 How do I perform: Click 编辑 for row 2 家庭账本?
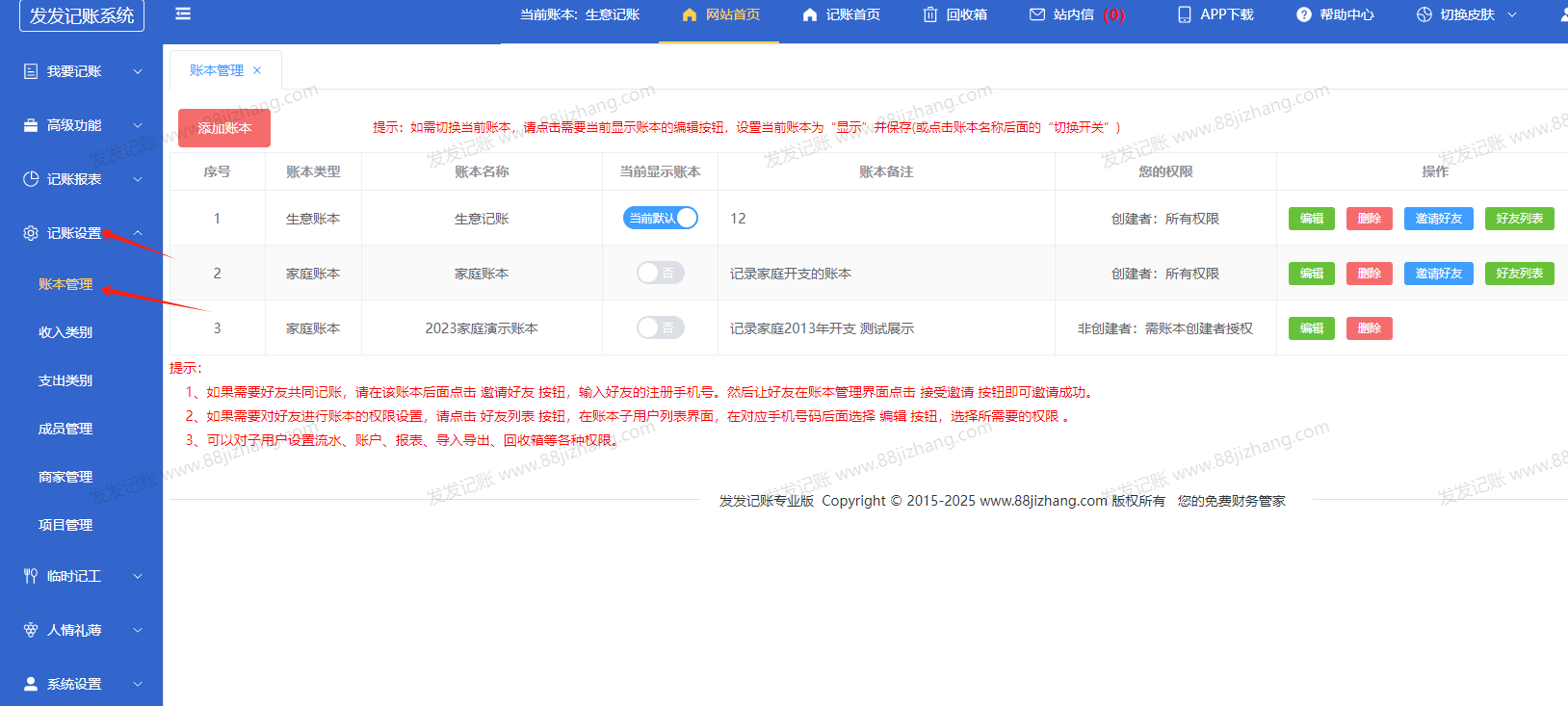(x=1312, y=274)
